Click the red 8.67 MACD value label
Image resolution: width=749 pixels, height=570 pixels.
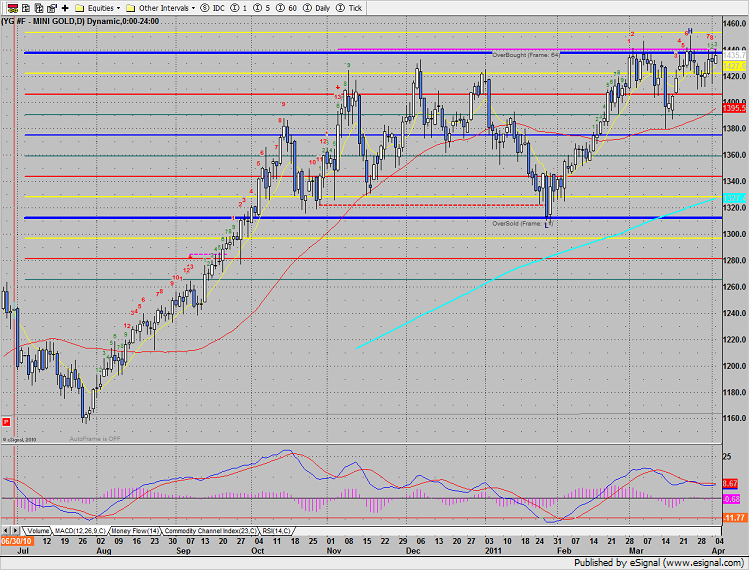point(731,484)
